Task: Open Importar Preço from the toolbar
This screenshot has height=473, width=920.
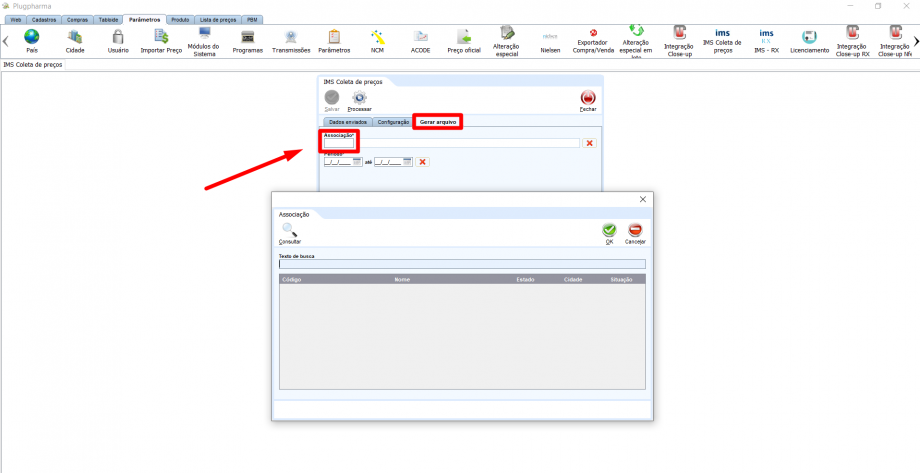Action: (x=161, y=37)
